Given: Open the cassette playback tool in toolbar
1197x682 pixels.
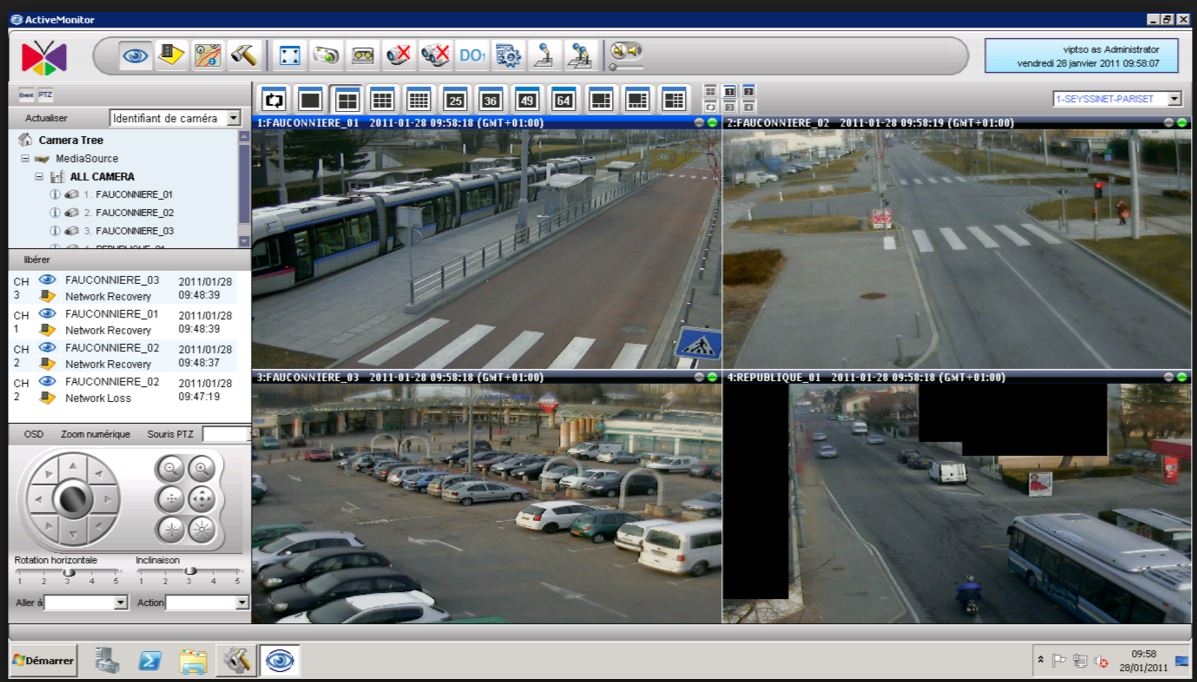Looking at the screenshot, I should tap(362, 55).
